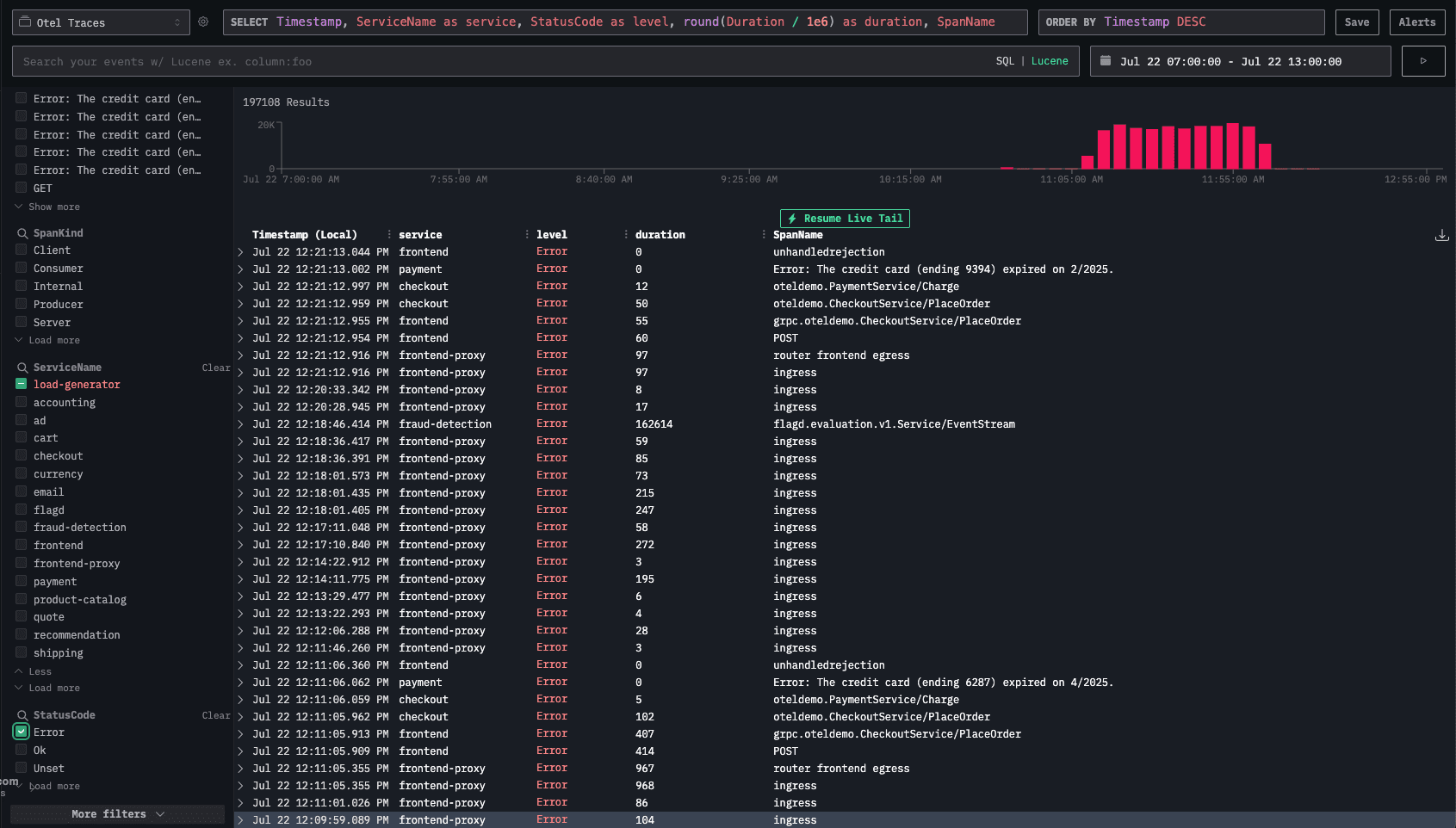Expand the fraud-detection log row
The height and width of the screenshot is (828, 1456).
point(240,424)
